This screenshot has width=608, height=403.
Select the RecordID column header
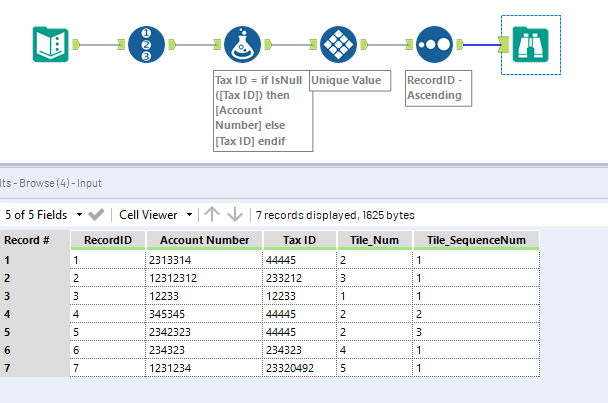tap(108, 240)
